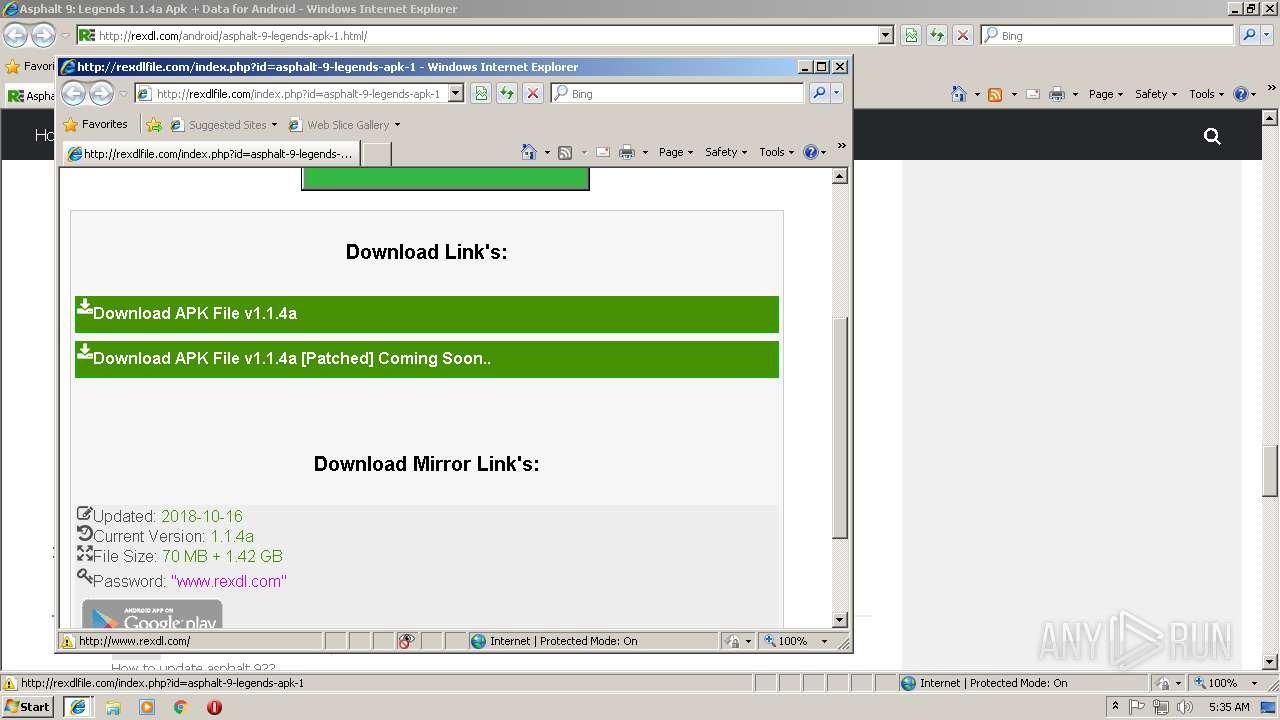This screenshot has width=1280, height=720.
Task: Open Page menu in front window
Action: click(x=676, y=152)
